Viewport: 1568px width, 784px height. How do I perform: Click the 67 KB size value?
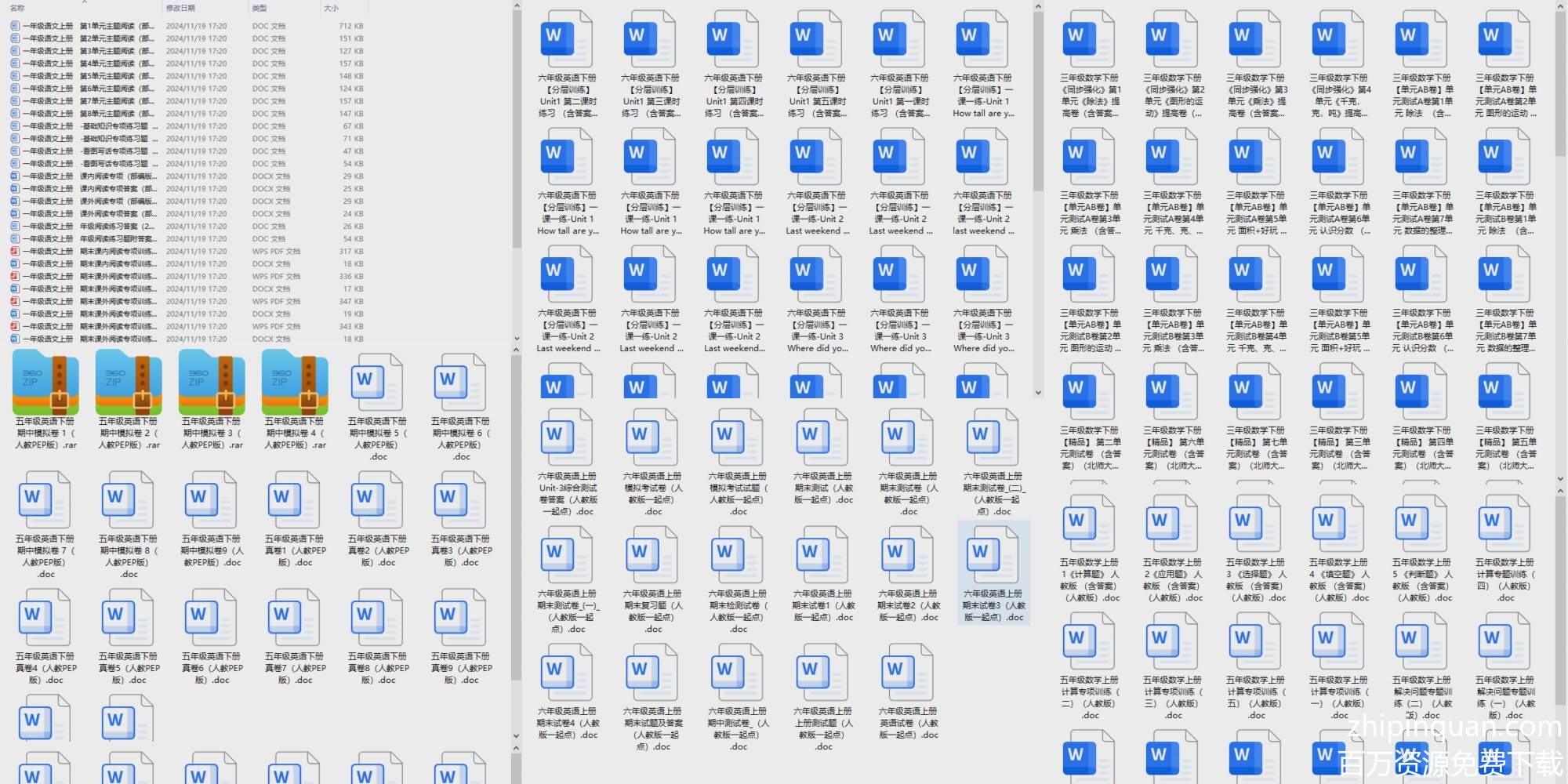click(x=354, y=126)
